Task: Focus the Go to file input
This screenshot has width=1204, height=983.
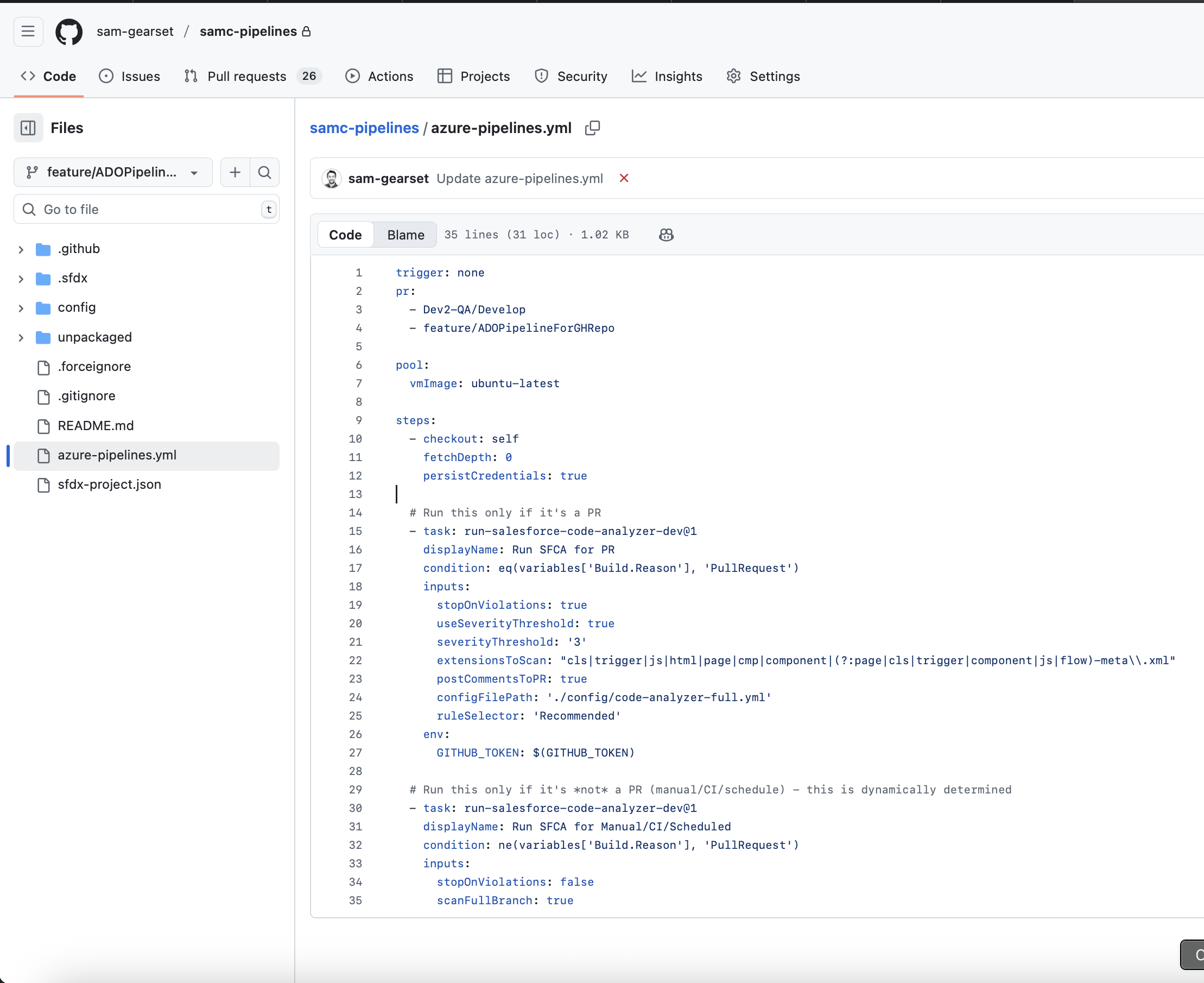Action: (x=147, y=210)
